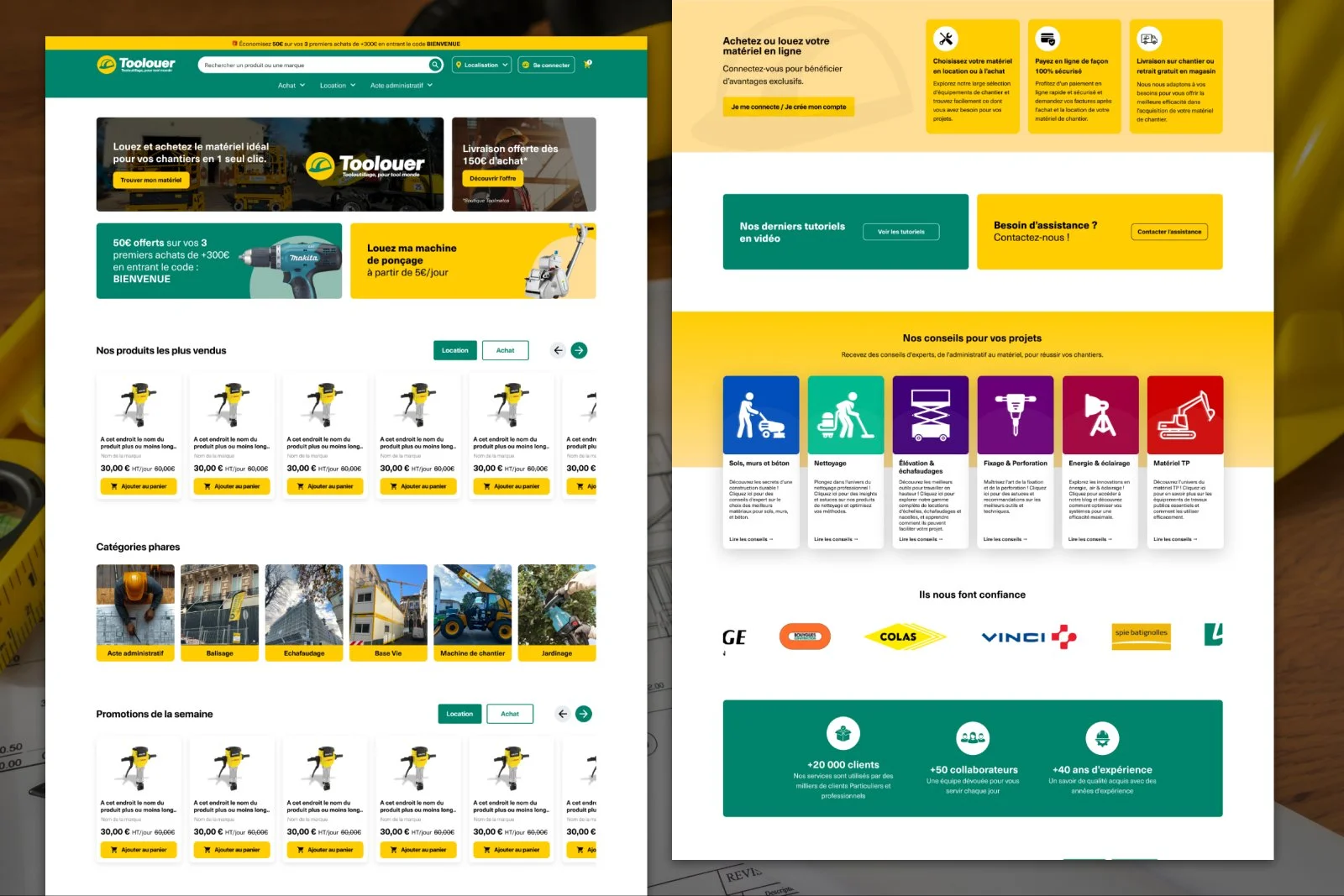Select the search magnifier icon
The width and height of the screenshot is (1344, 896).
point(435,65)
